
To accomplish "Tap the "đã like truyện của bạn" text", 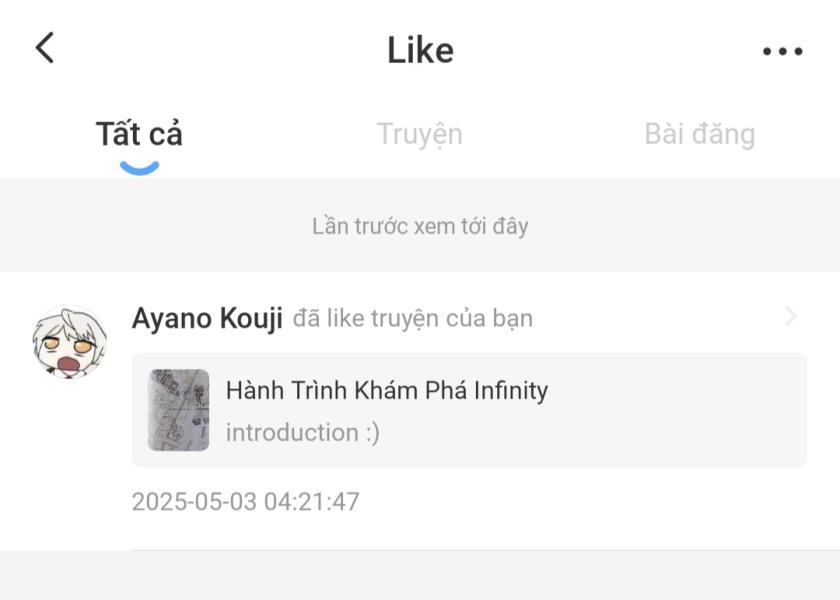I will coord(412,319).
